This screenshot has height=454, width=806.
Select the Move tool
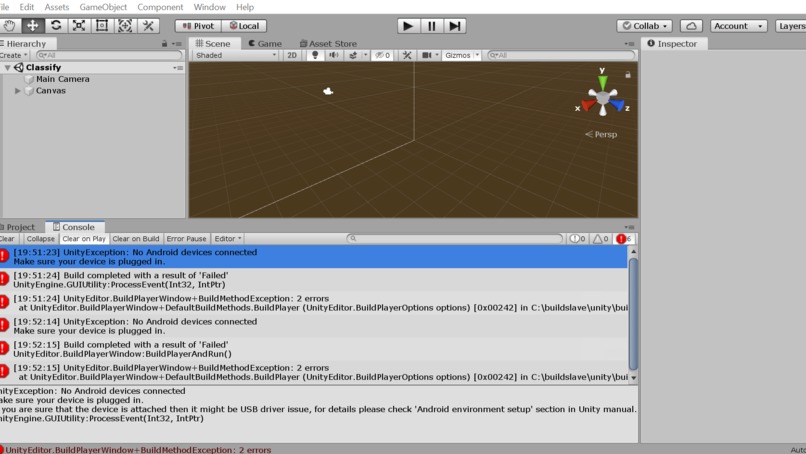coord(32,26)
